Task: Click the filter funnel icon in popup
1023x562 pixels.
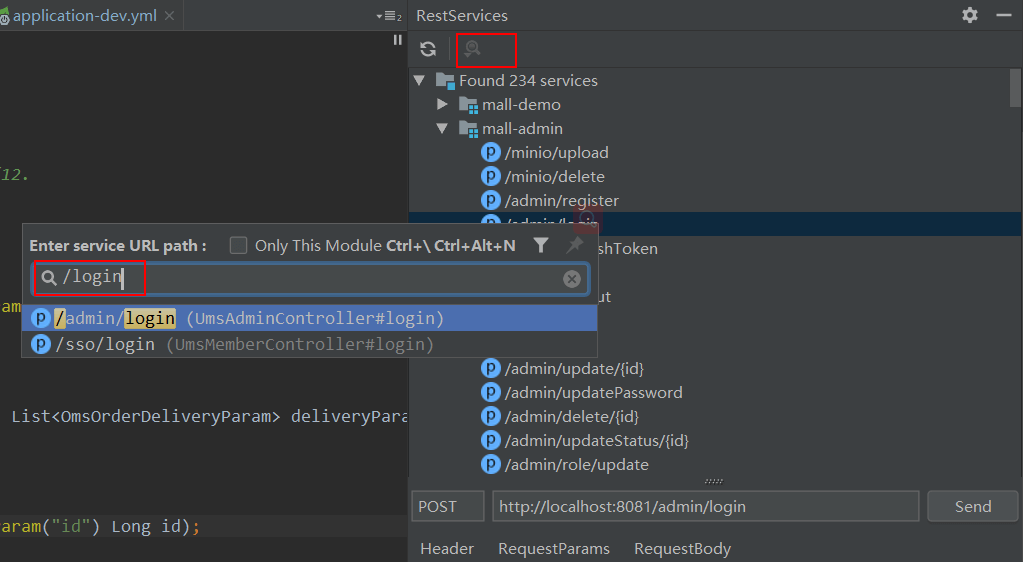Action: (x=541, y=245)
